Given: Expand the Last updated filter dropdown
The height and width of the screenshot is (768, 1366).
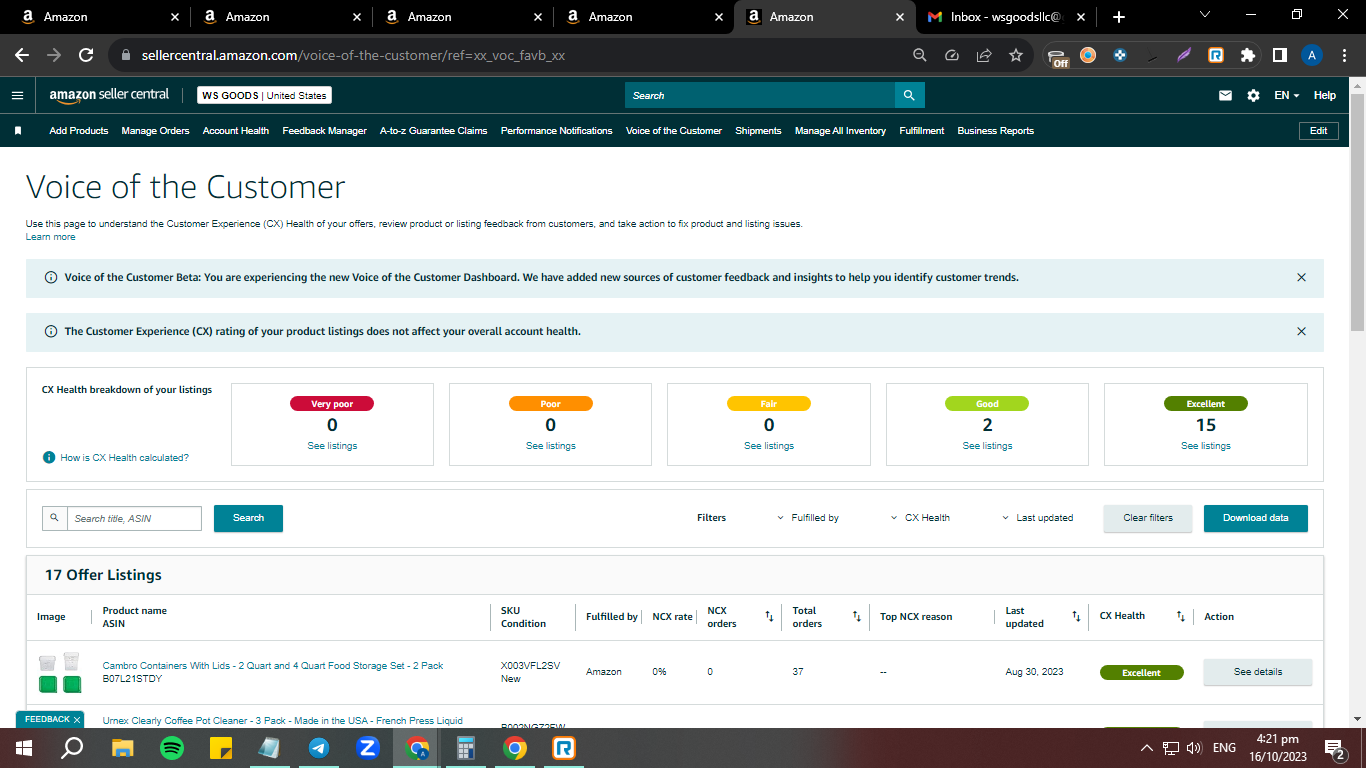Looking at the screenshot, I should click(1038, 518).
